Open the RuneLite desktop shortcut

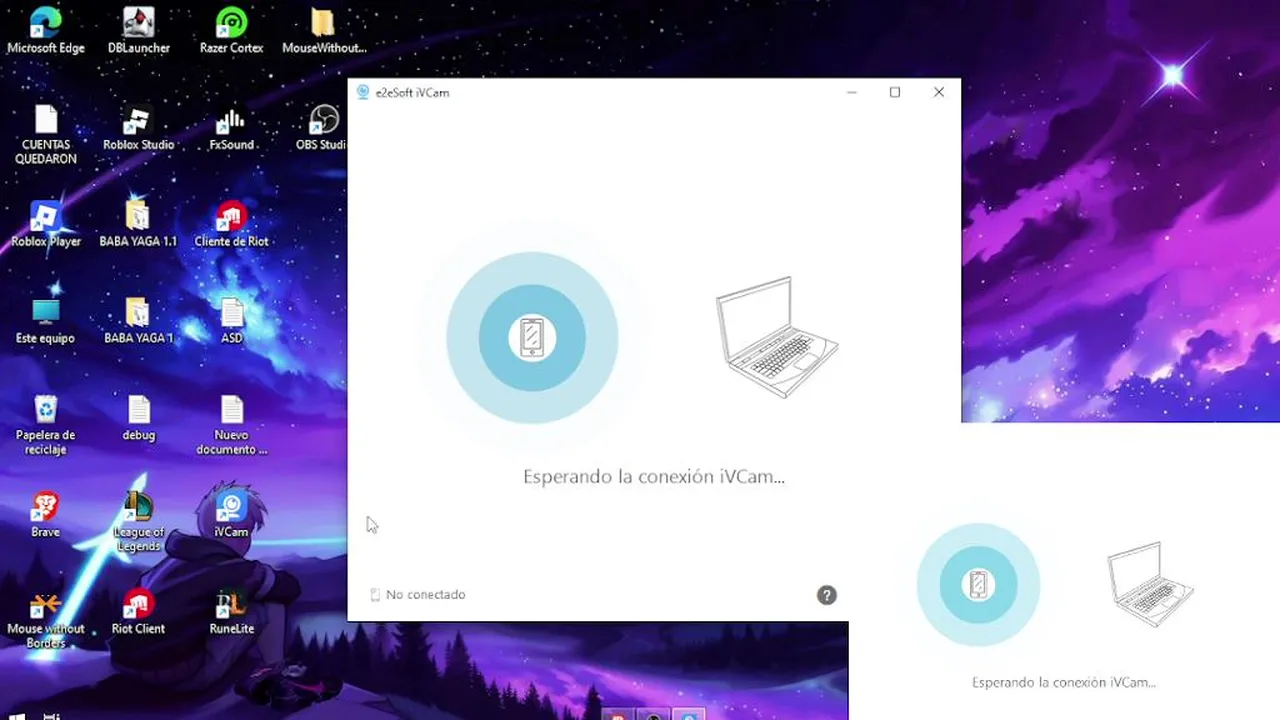point(231,612)
